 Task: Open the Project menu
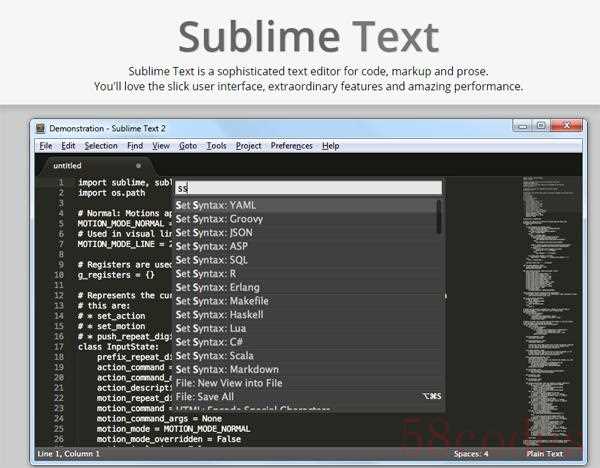pos(249,146)
